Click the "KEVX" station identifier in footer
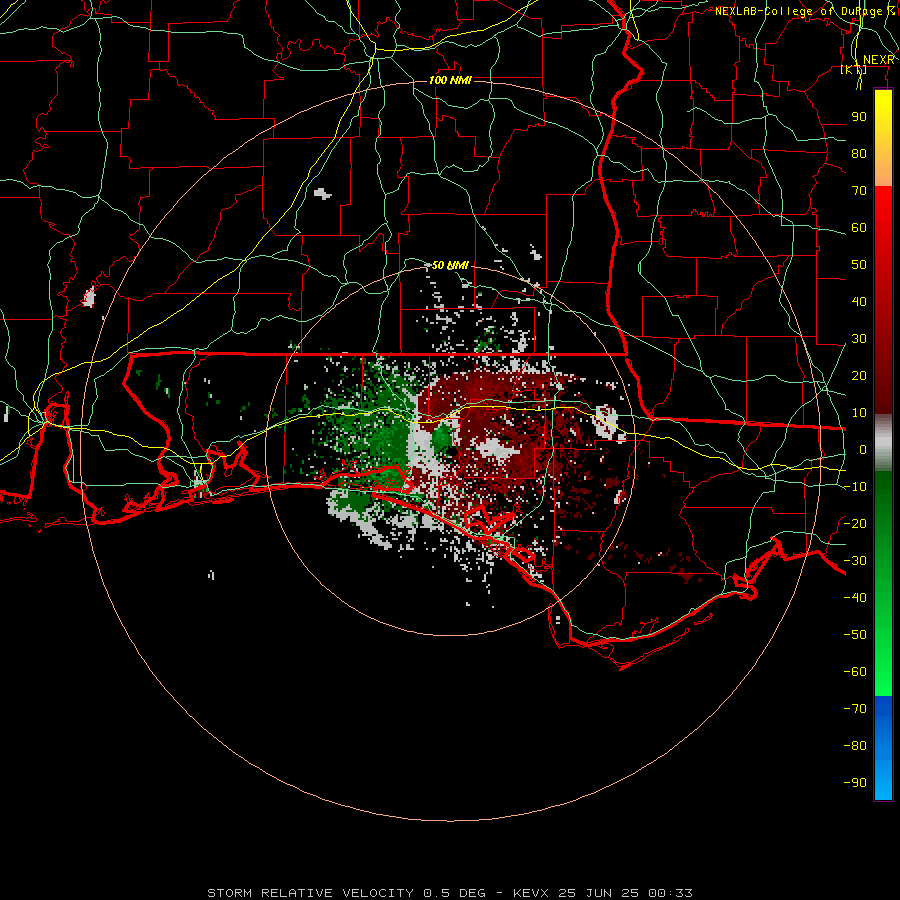The height and width of the screenshot is (900, 900). [531, 893]
